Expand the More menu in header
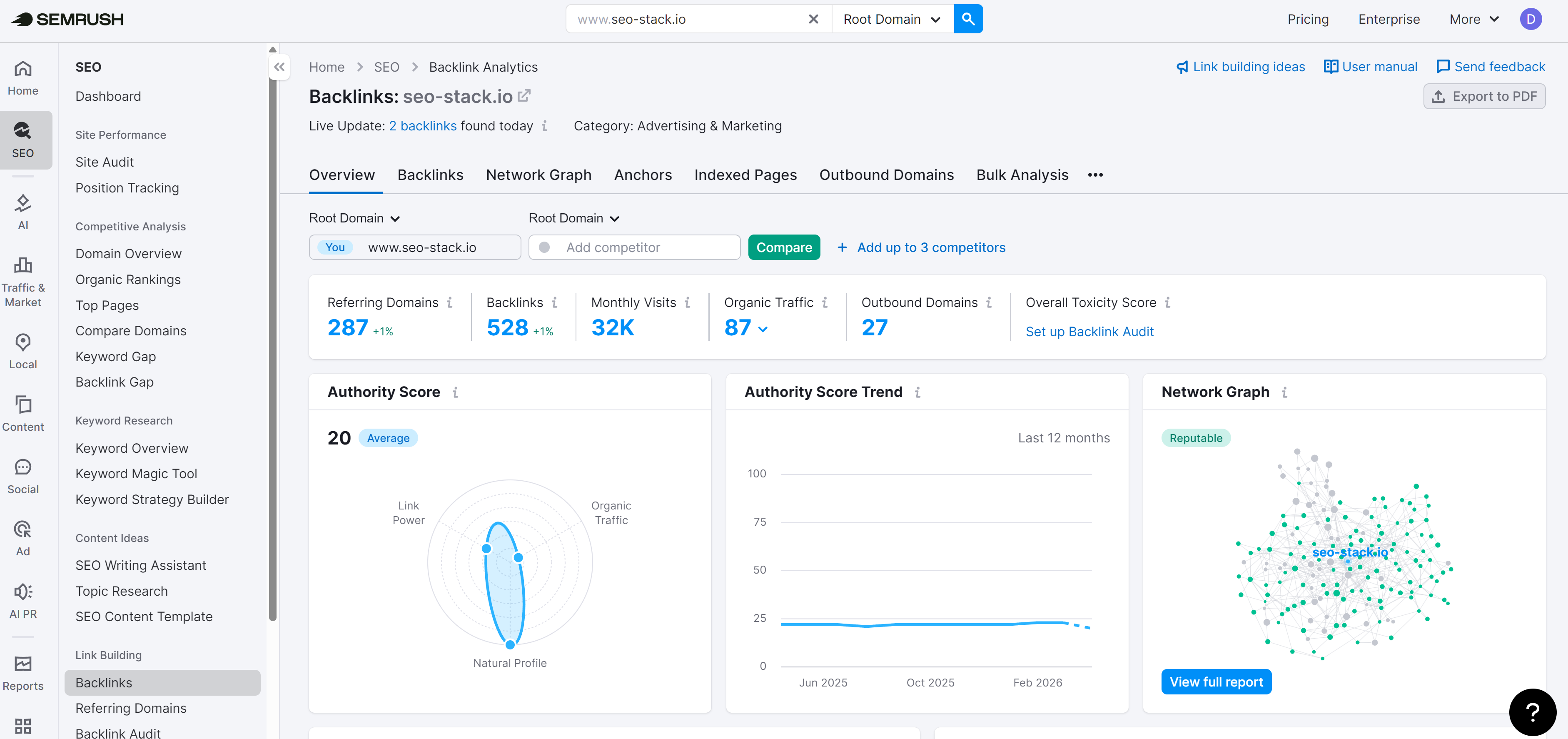 click(x=1473, y=19)
